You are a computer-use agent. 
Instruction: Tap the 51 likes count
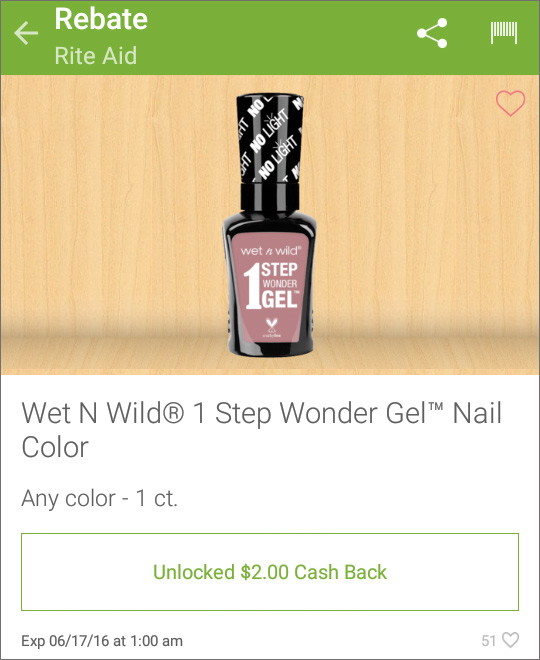[489, 641]
